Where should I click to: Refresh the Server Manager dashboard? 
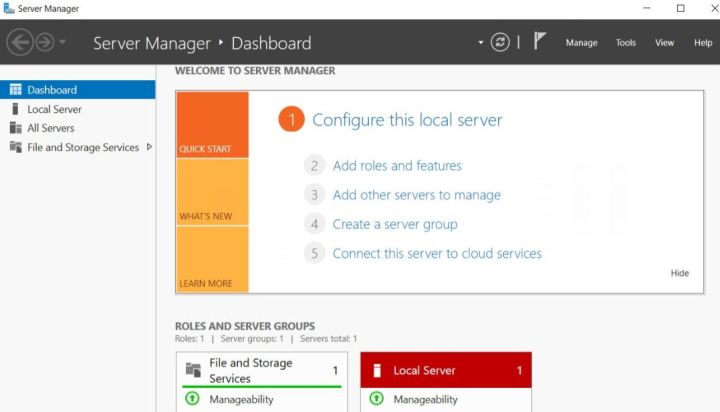tap(500, 43)
